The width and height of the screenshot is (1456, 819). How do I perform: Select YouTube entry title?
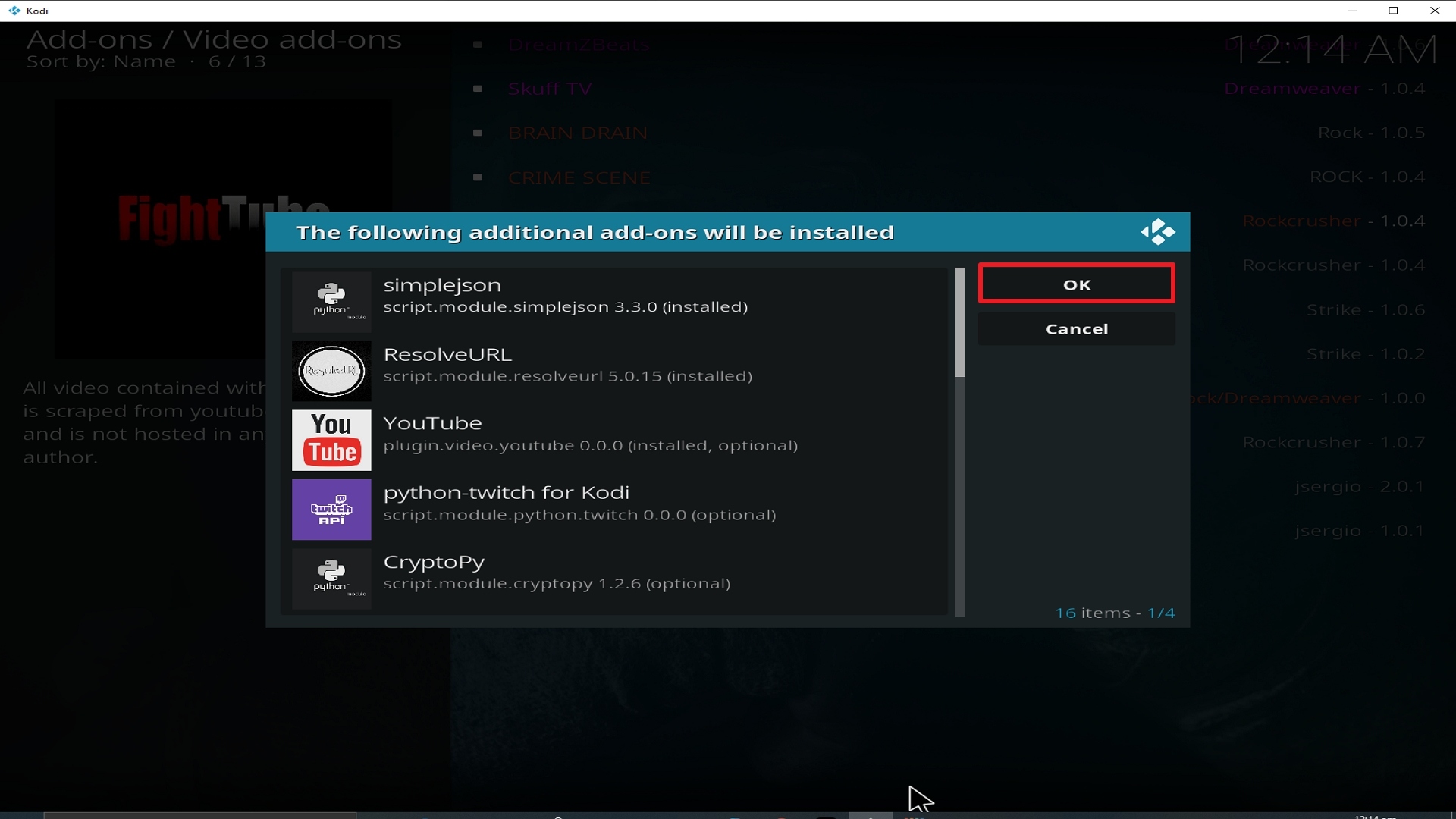432,423
